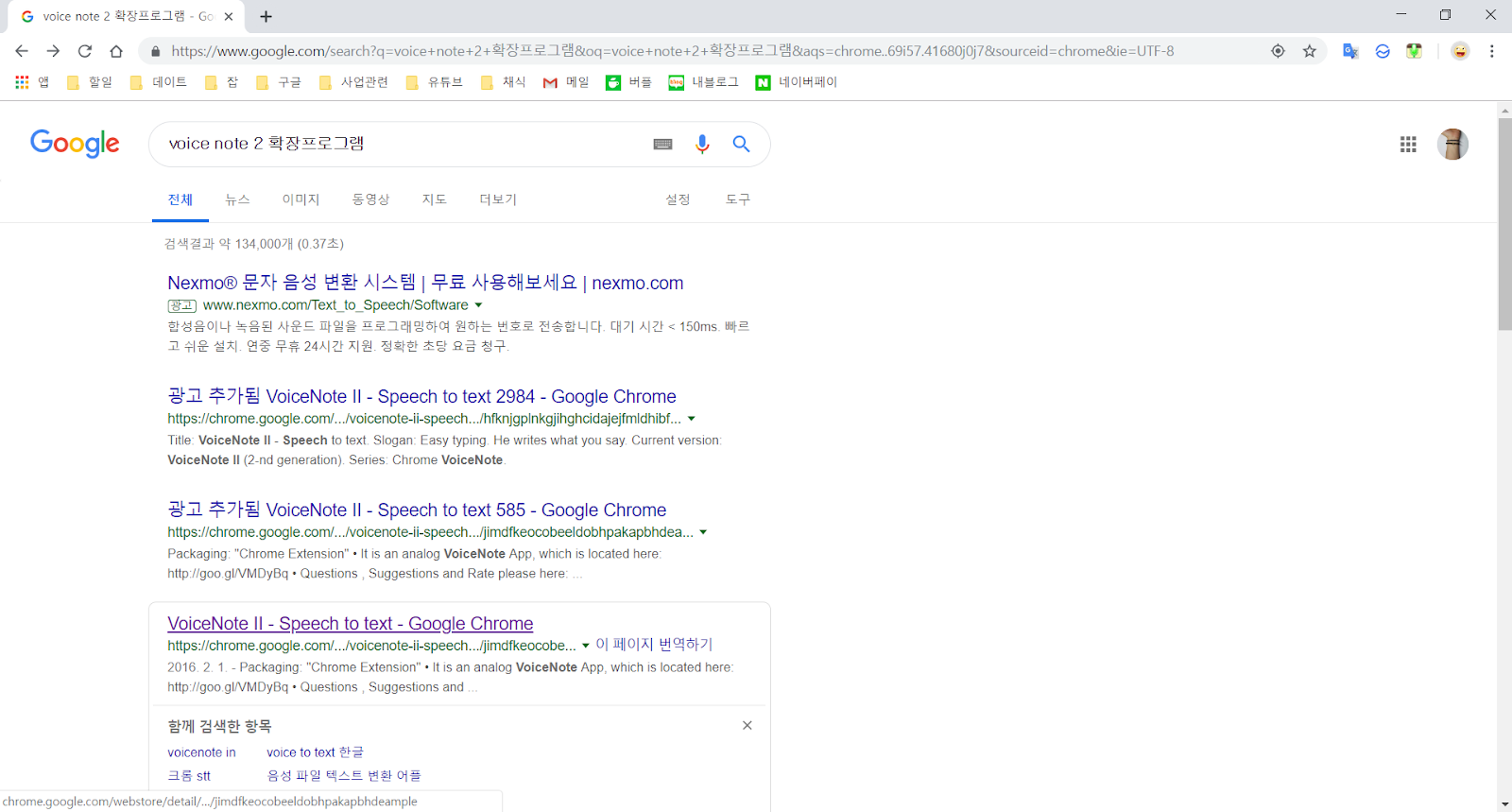Screen dimensions: 1512x812
Task: Open the 할일 bookmark folder
Action: 90,82
